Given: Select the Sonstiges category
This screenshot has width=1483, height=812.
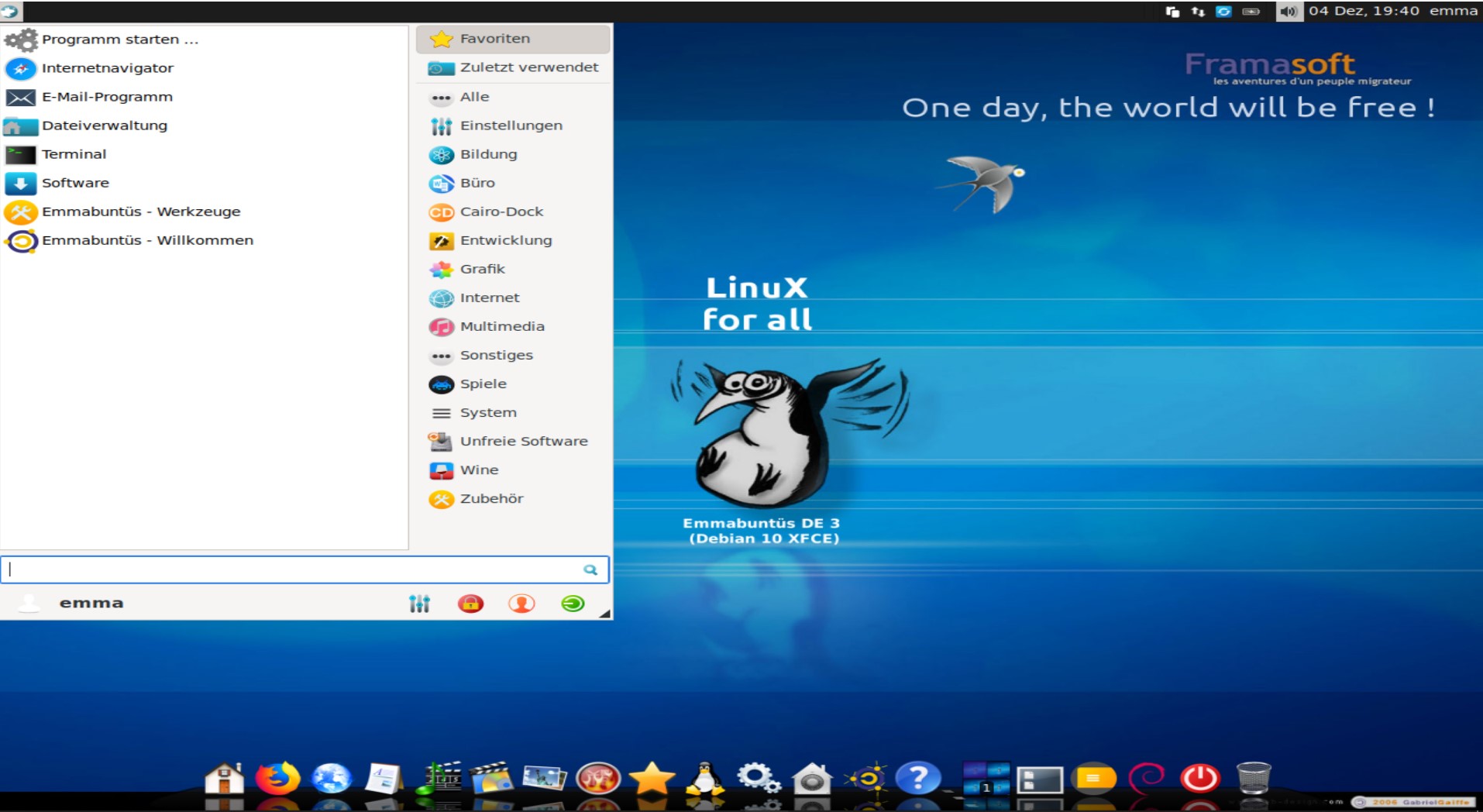Looking at the screenshot, I should [513, 355].
